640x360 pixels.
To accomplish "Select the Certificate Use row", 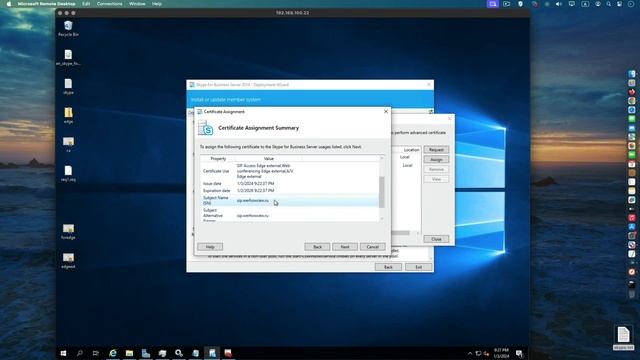I will (x=289, y=171).
